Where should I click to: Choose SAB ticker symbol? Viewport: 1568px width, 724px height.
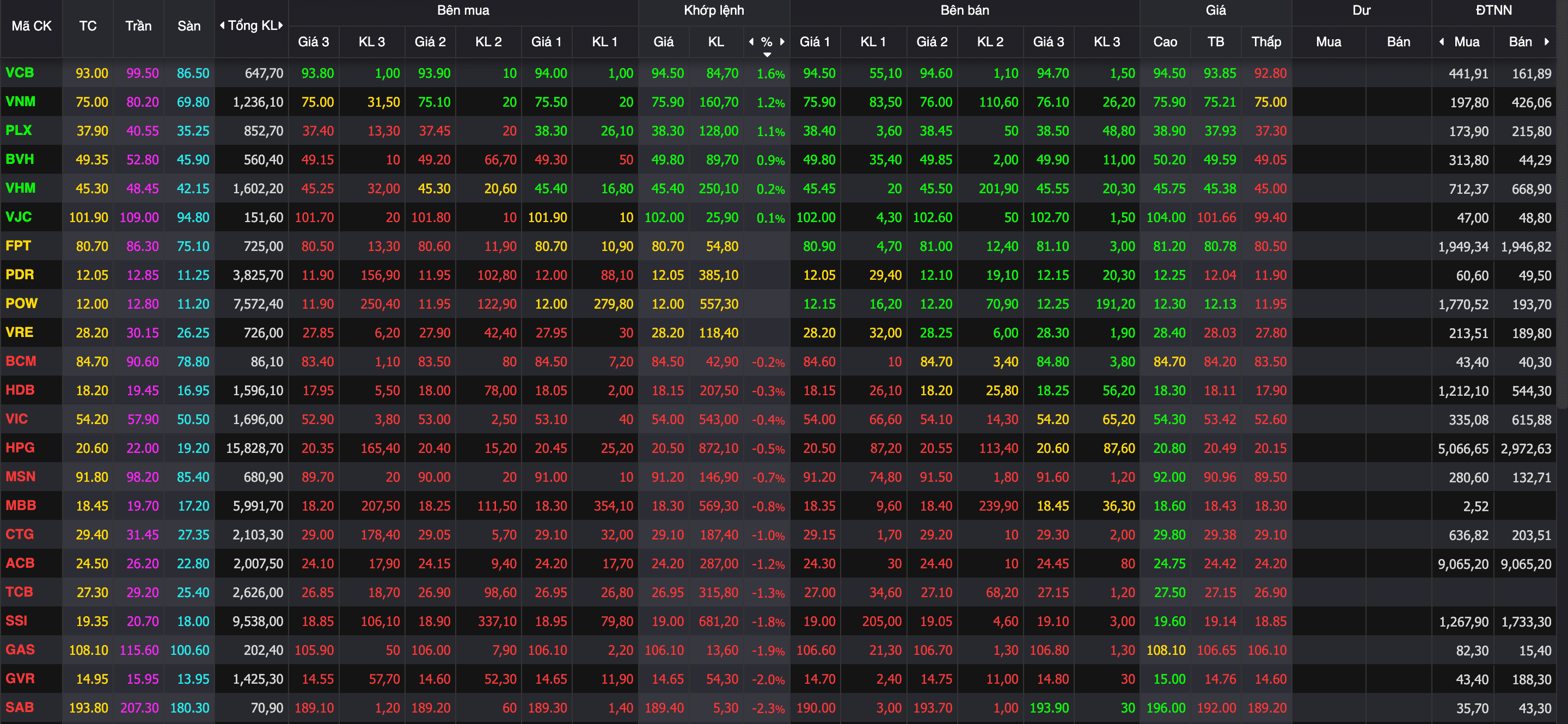click(20, 707)
